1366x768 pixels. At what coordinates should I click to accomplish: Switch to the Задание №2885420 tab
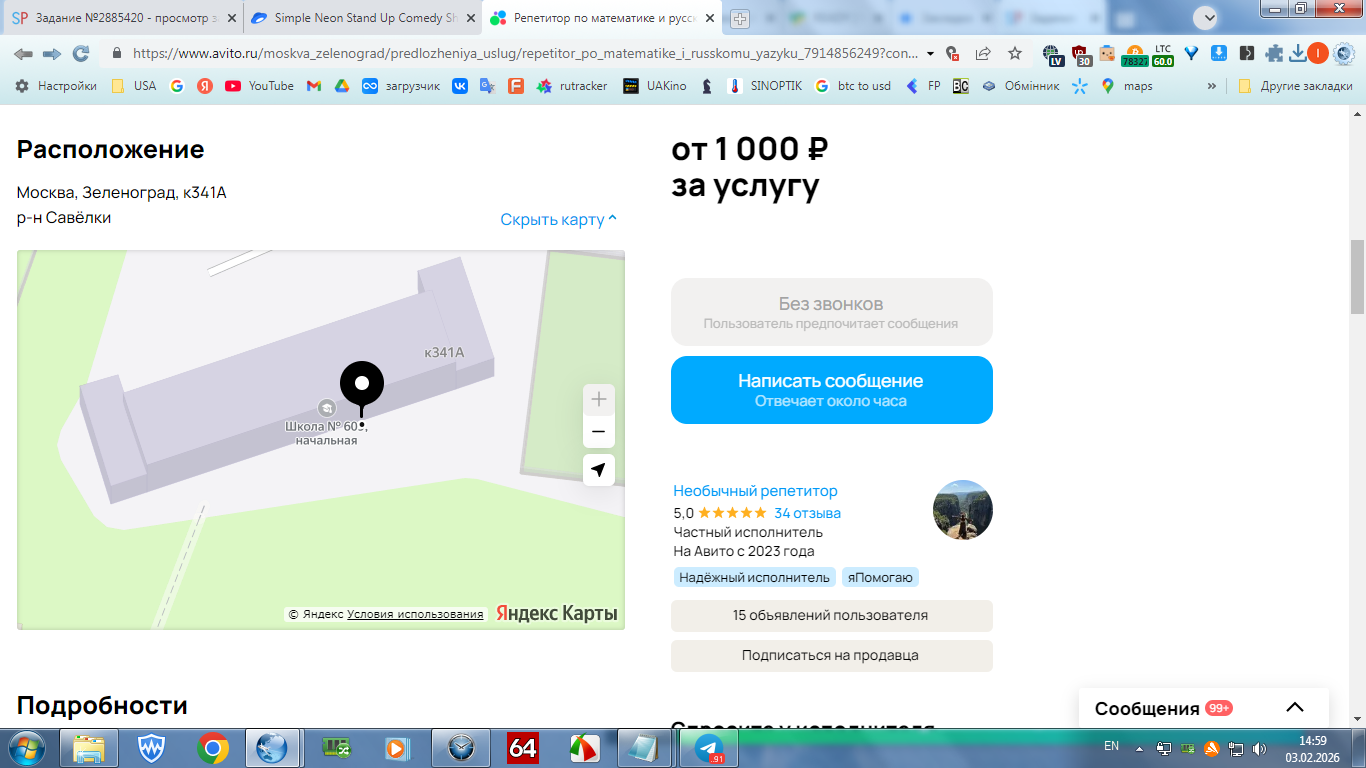click(124, 18)
